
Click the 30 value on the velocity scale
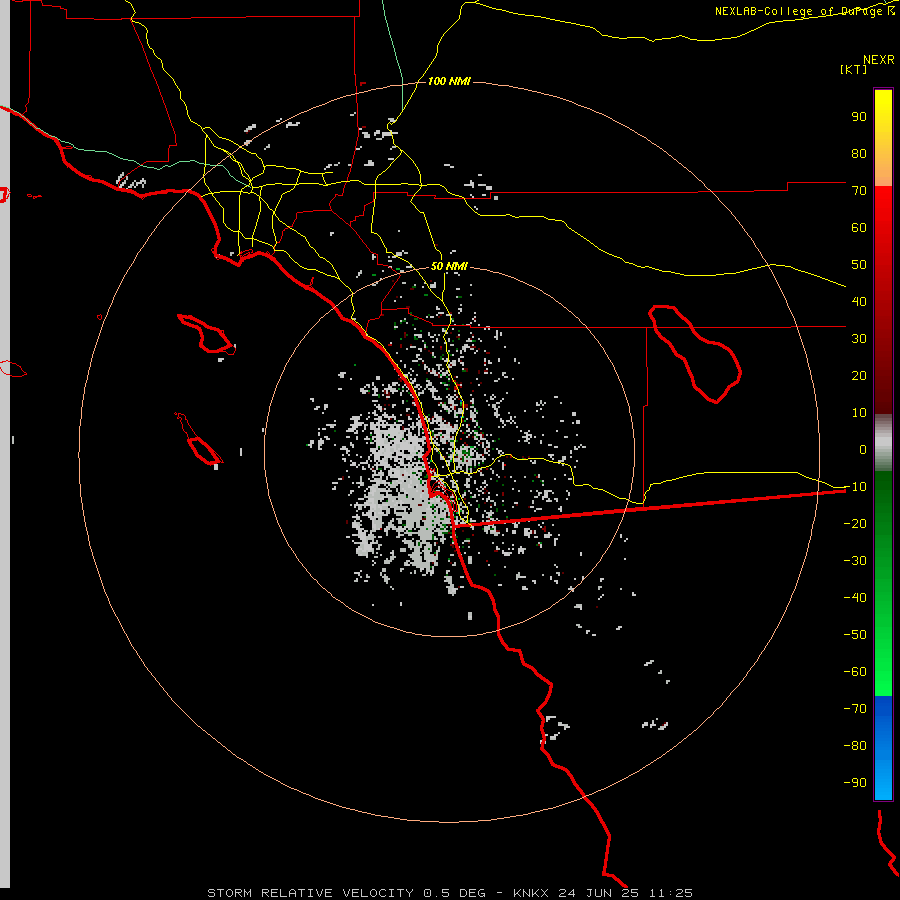[x=859, y=339]
